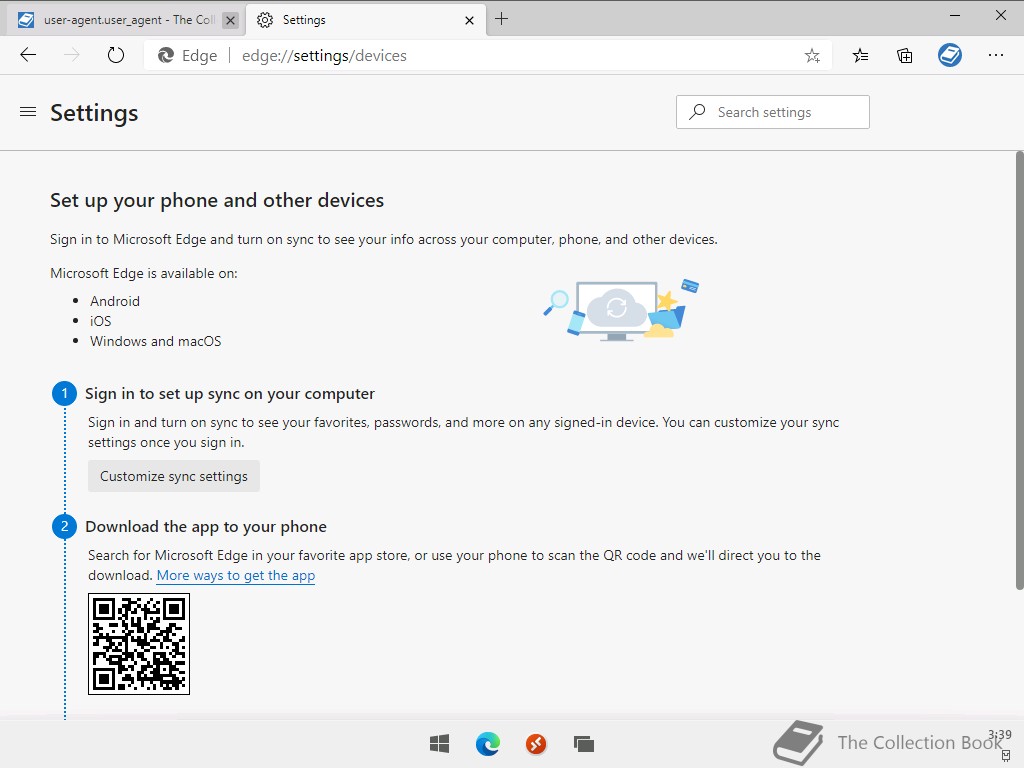
Task: Click the Settings gear icon on tab
Action: pyautogui.click(x=264, y=20)
